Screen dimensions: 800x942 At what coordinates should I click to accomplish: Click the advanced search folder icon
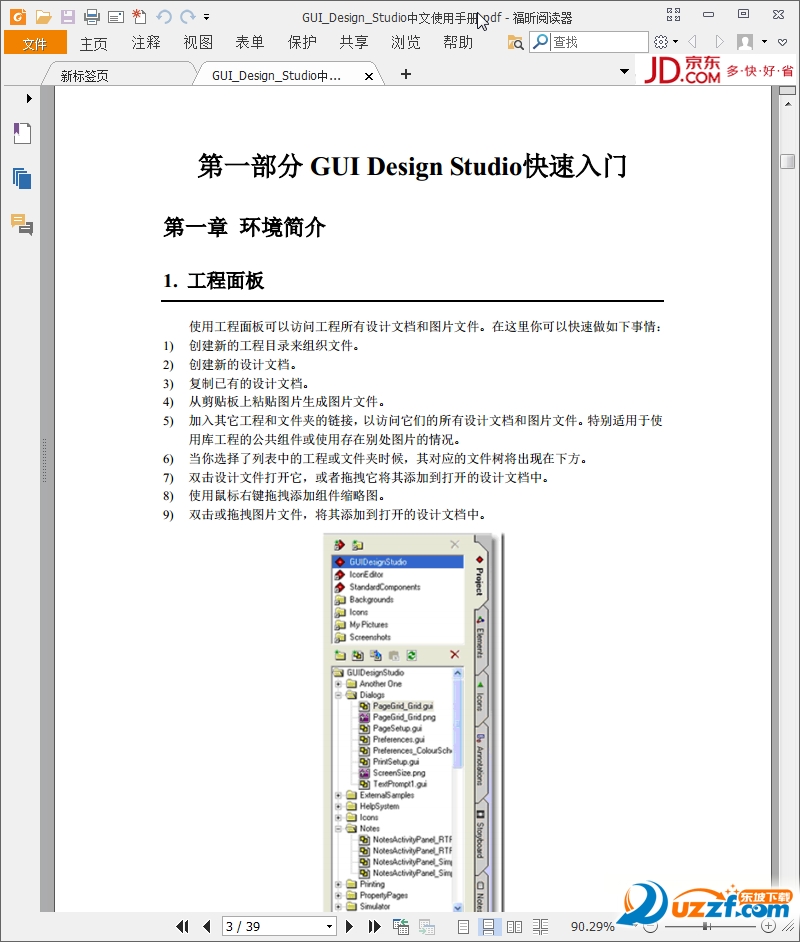[515, 43]
